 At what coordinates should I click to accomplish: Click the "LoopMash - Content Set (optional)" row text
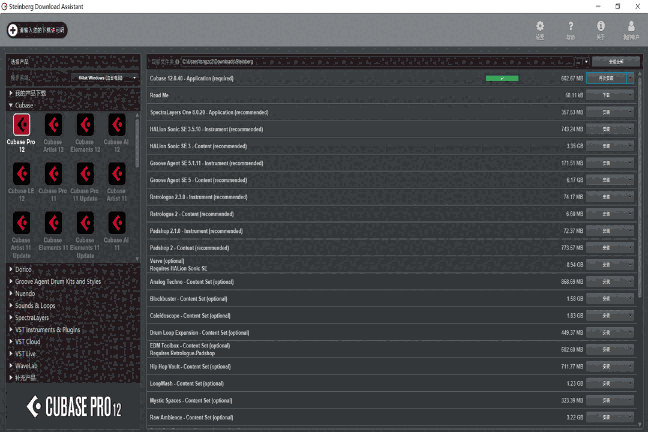pyautogui.click(x=187, y=383)
